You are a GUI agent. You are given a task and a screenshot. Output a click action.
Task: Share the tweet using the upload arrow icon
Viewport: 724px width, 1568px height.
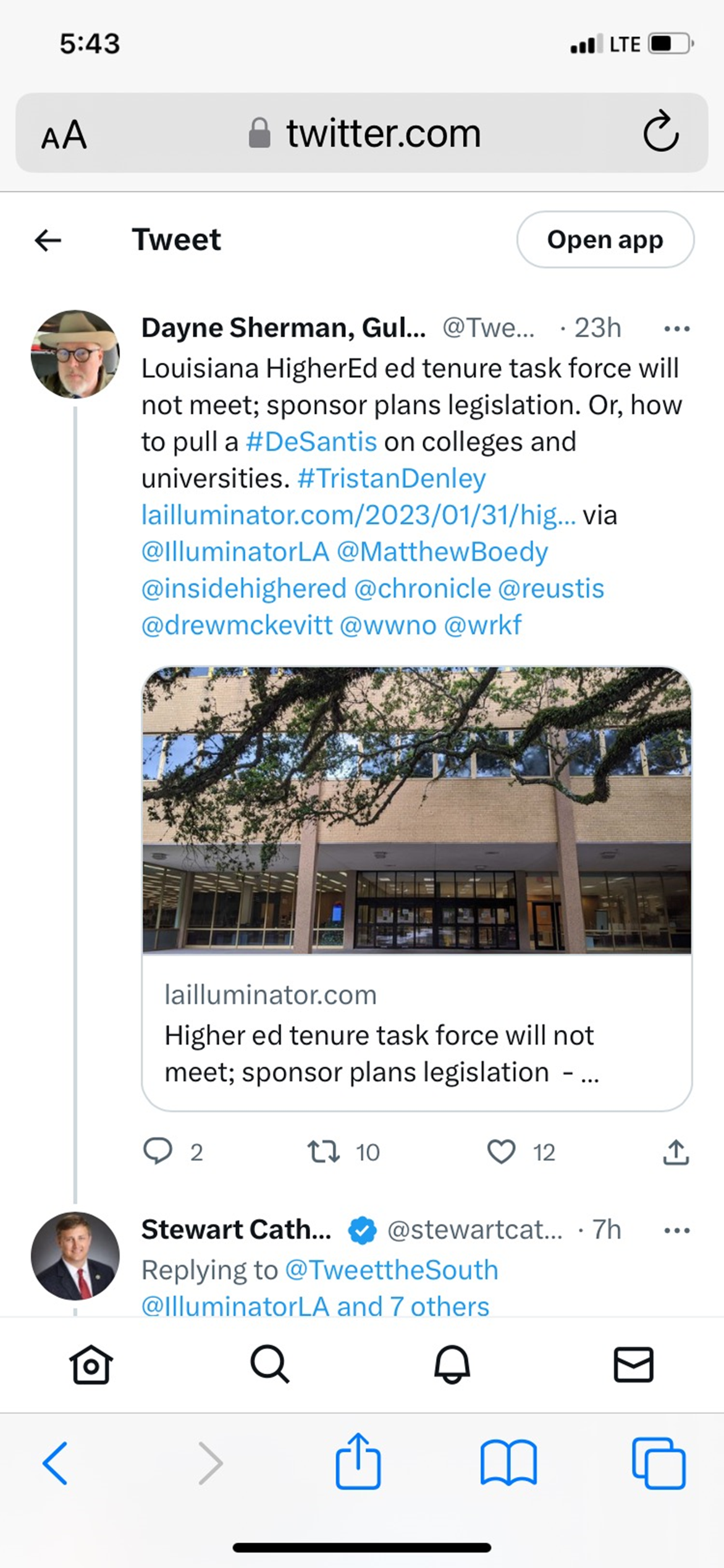(x=676, y=1152)
